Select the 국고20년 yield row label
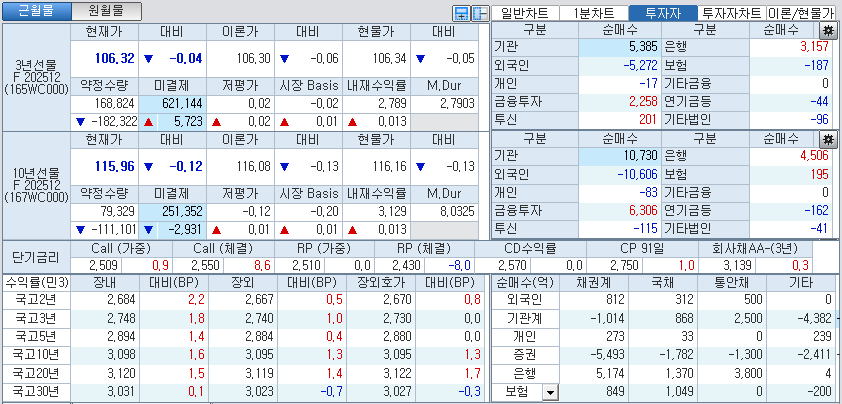The width and height of the screenshot is (842, 404). [x=35, y=373]
